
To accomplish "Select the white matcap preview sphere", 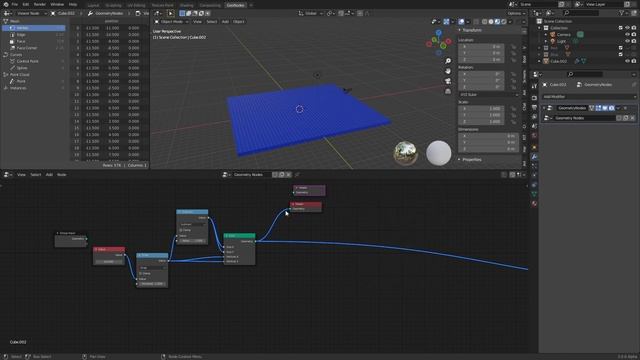I will 438,153.
